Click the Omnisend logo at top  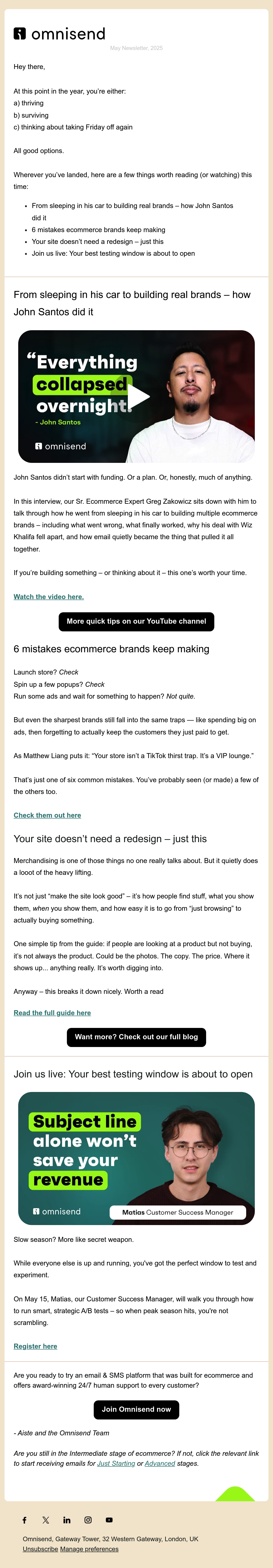(59, 34)
